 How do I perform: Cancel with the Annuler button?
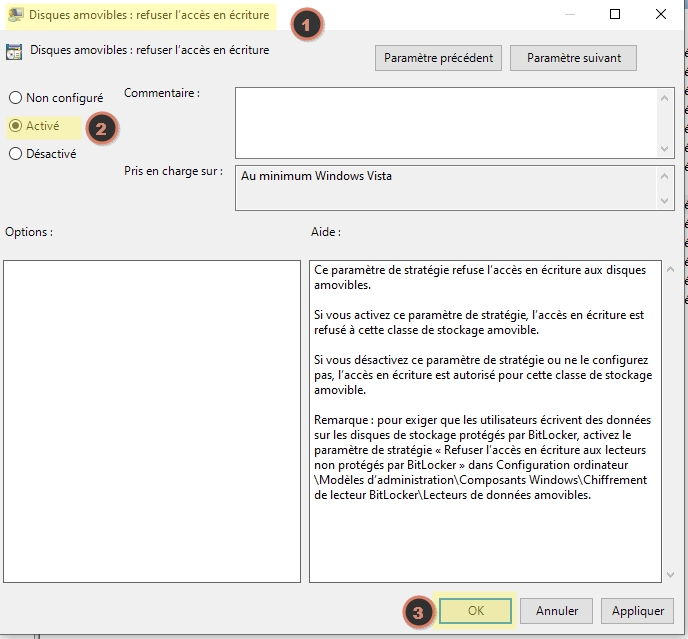coord(556,610)
